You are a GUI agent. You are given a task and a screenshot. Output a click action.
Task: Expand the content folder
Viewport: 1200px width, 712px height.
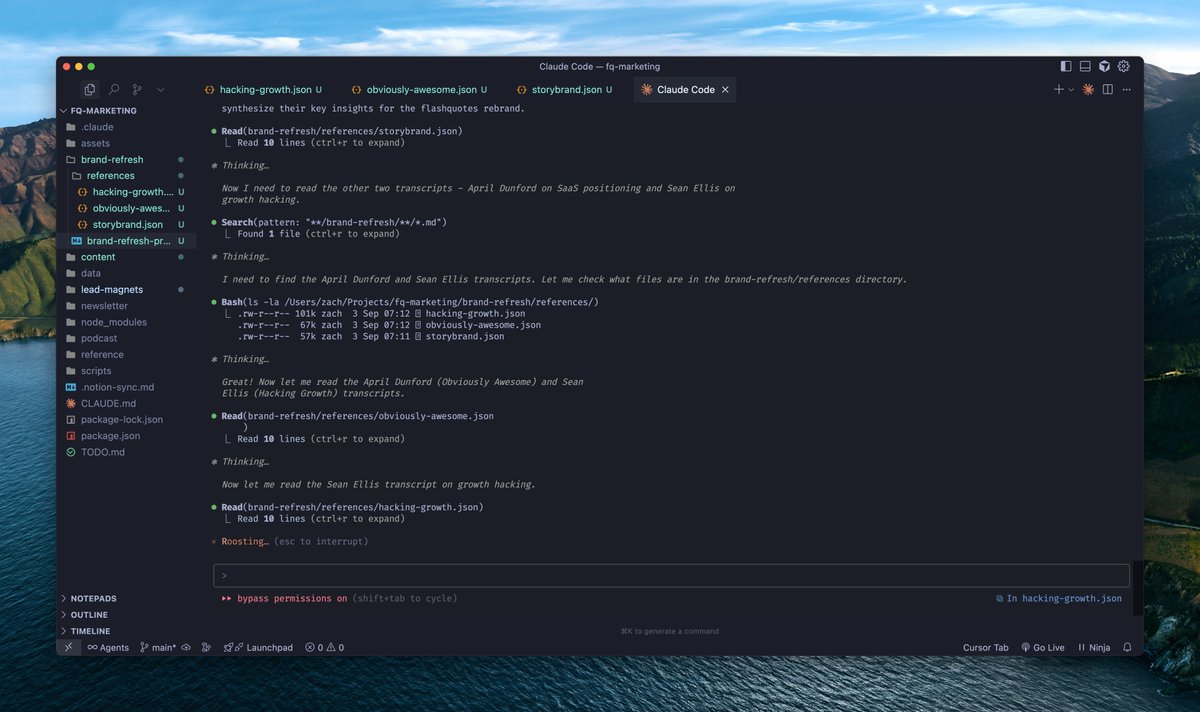pos(127,257)
